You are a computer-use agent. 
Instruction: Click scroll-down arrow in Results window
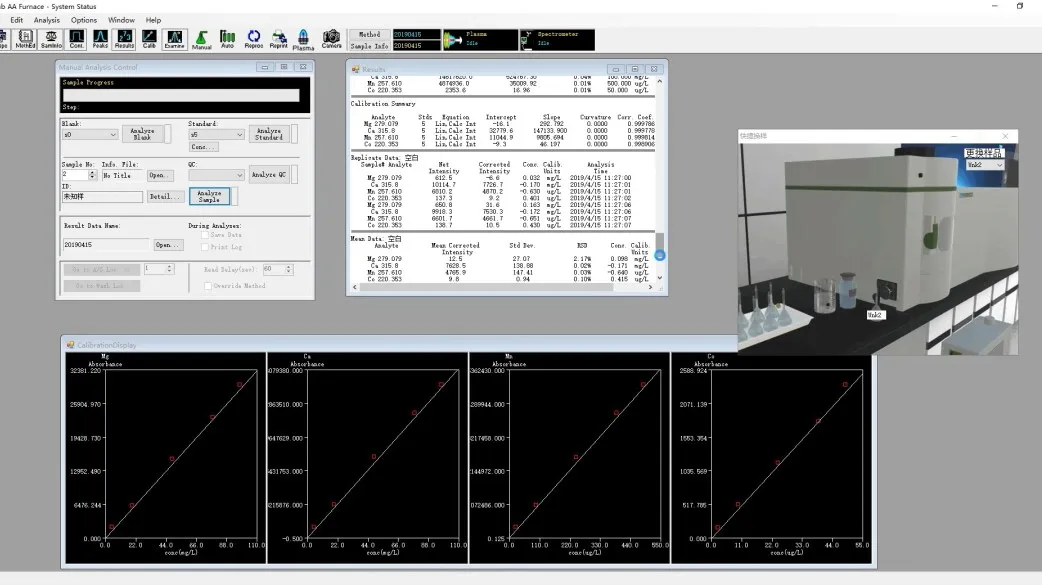pos(660,278)
